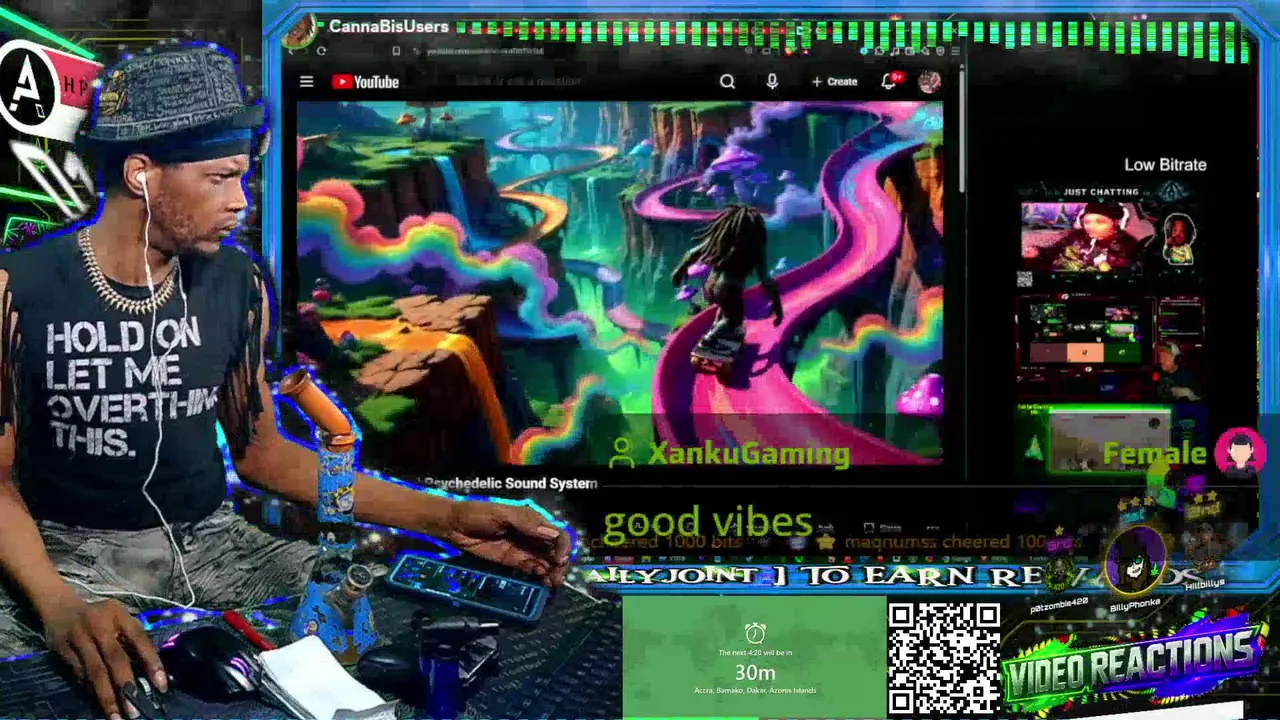Click the QR code on the overlay
Screen dimensions: 1280x720
[944, 659]
